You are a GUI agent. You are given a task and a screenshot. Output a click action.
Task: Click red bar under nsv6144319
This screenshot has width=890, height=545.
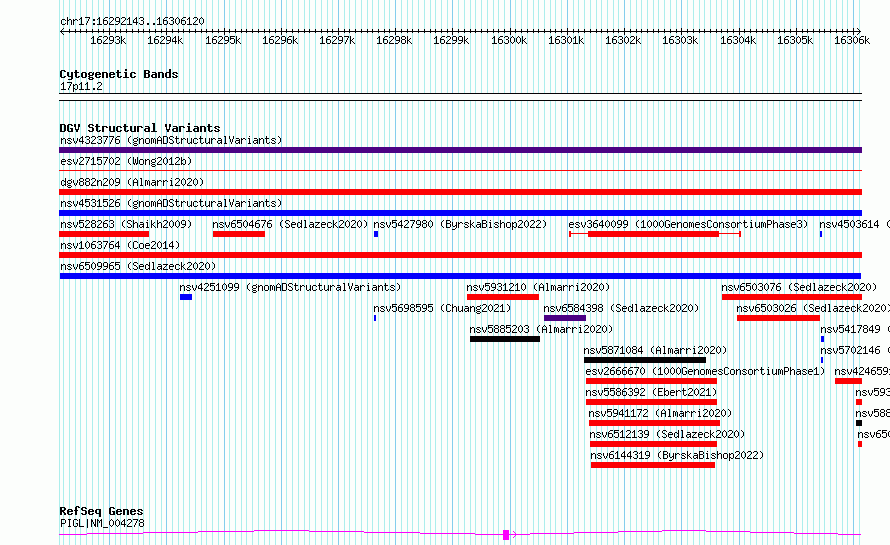[653, 465]
